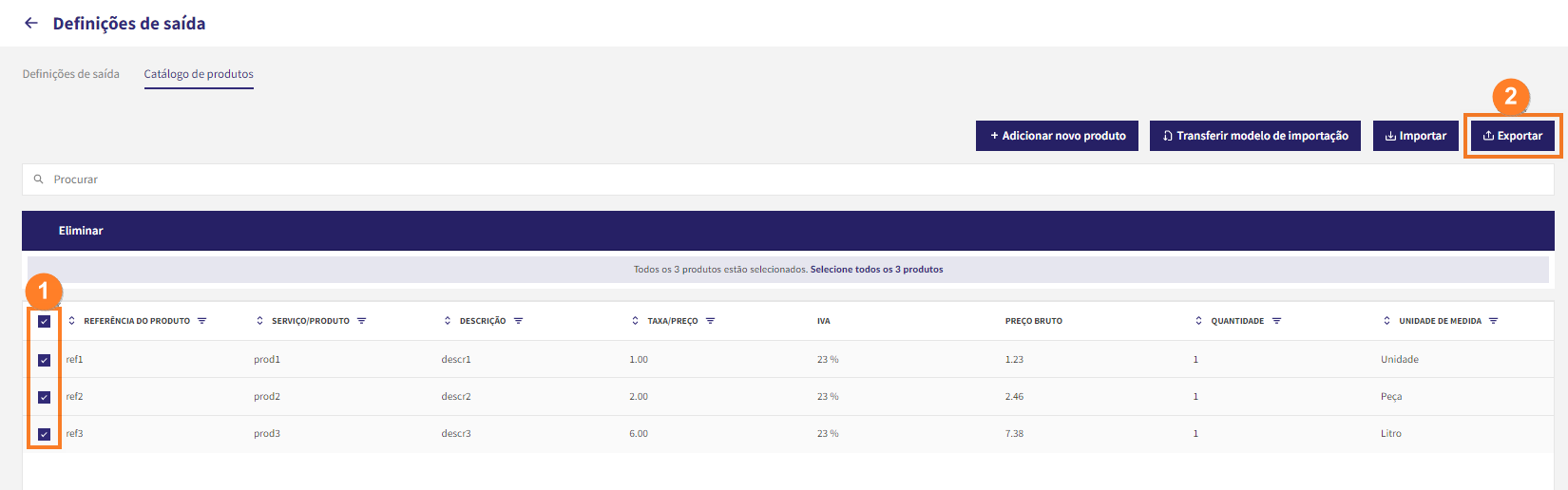The image size is (1568, 490).
Task: Switch to Definições de saída tab
Action: pyautogui.click(x=71, y=74)
